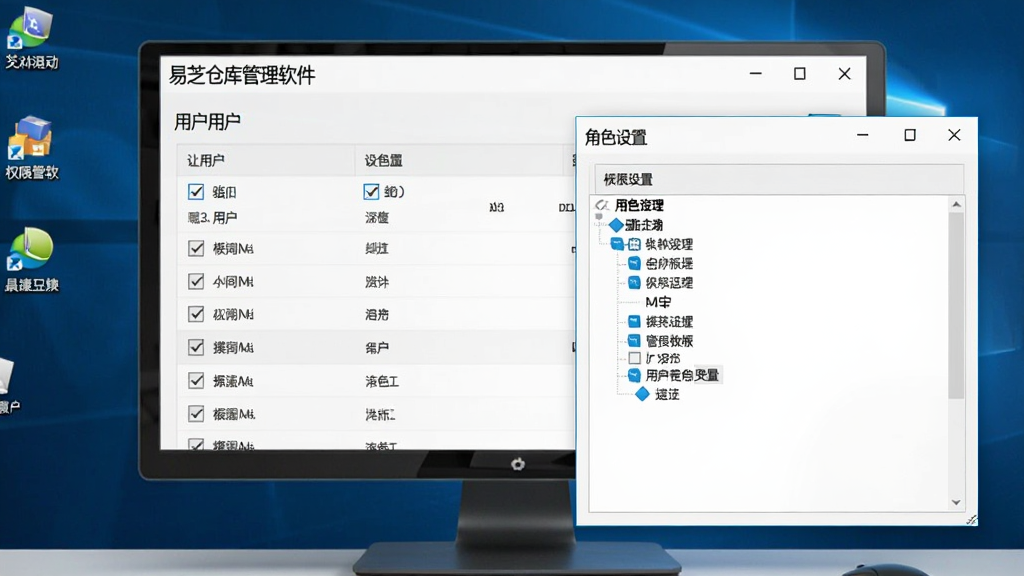1024x576 pixels.
Task: Sort by the 设色置 column header
Action: click(459, 160)
